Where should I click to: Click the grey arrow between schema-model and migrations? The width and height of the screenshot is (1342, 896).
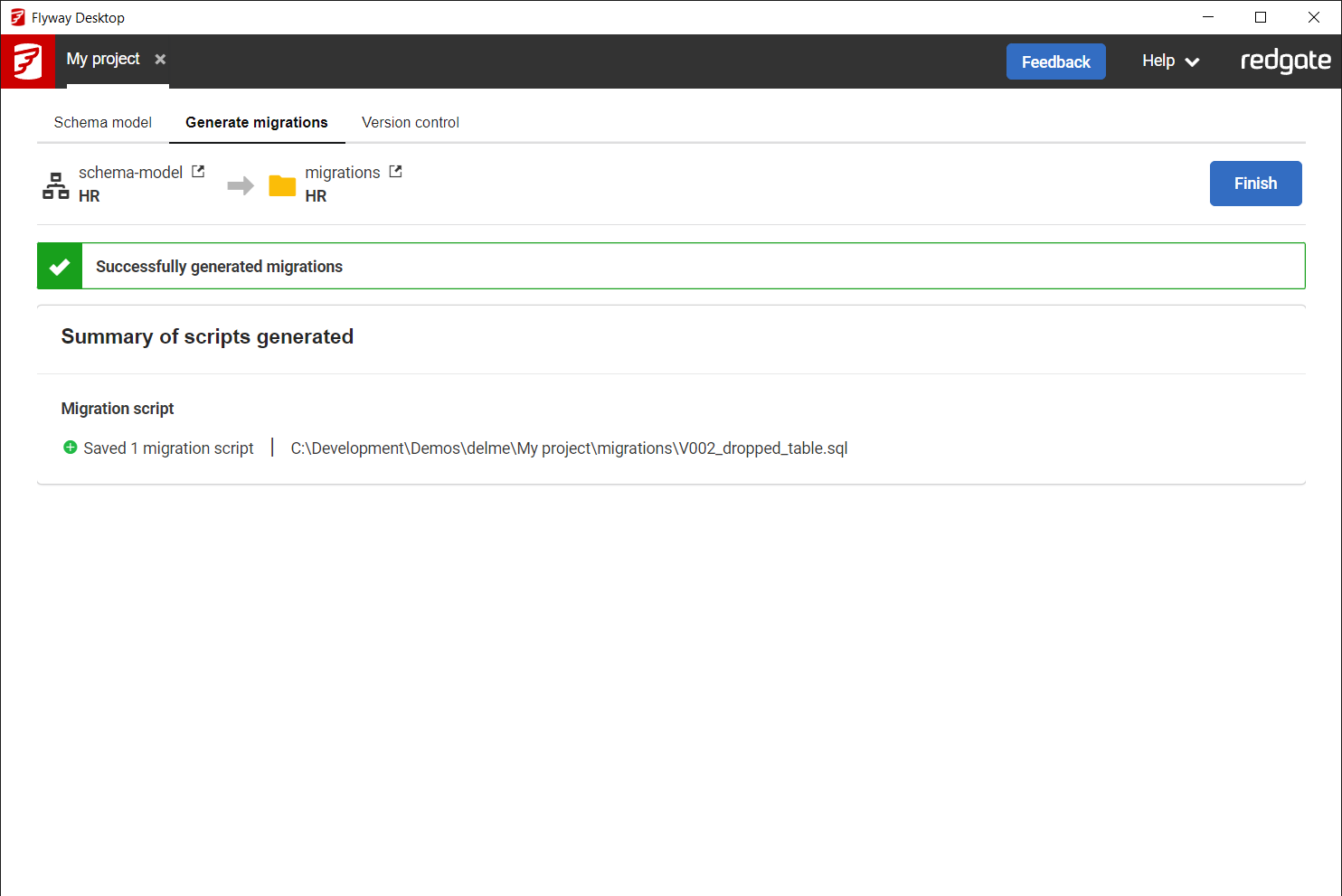(x=241, y=185)
